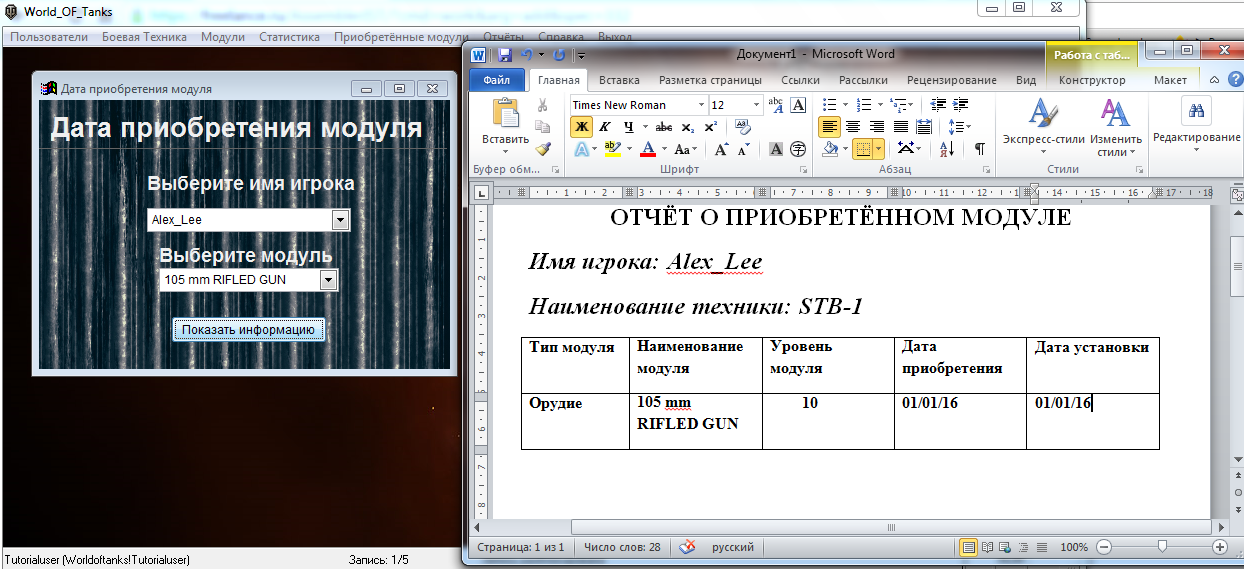Open Express Styles (Экспресс-стили) gallery
This screenshot has width=1244, height=569.
(x=1042, y=127)
